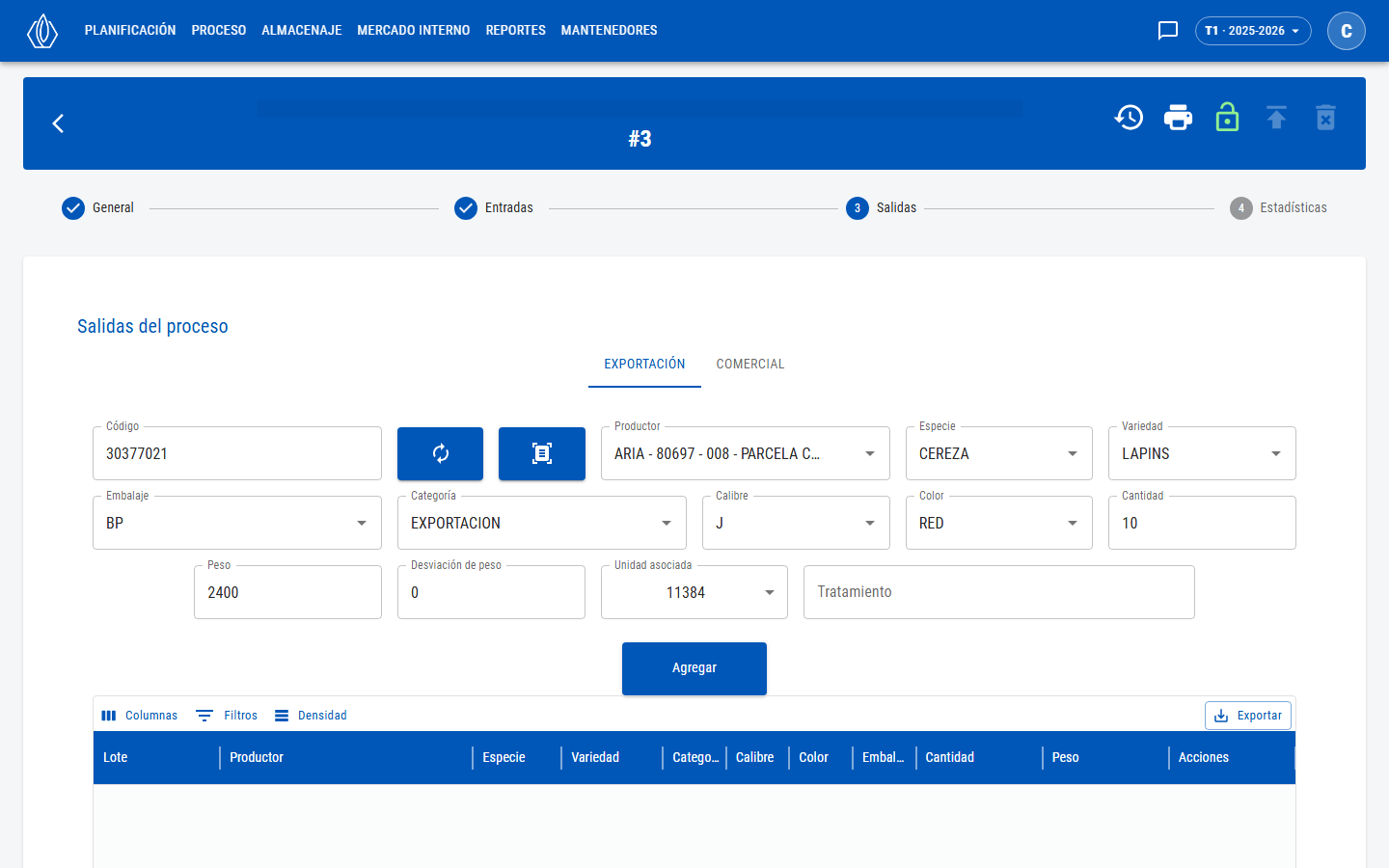The width and height of the screenshot is (1389, 868).
Task: Expand the Especie dropdown
Action: [x=999, y=453]
